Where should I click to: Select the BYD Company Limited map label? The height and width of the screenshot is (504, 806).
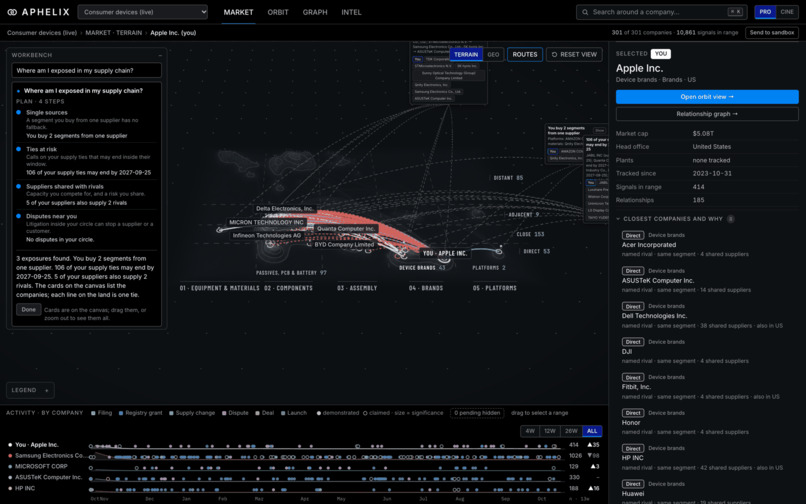(x=344, y=245)
